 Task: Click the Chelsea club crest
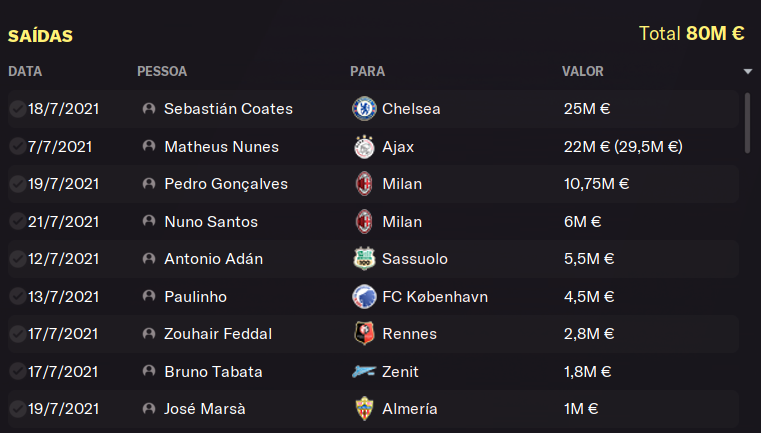tap(364, 109)
